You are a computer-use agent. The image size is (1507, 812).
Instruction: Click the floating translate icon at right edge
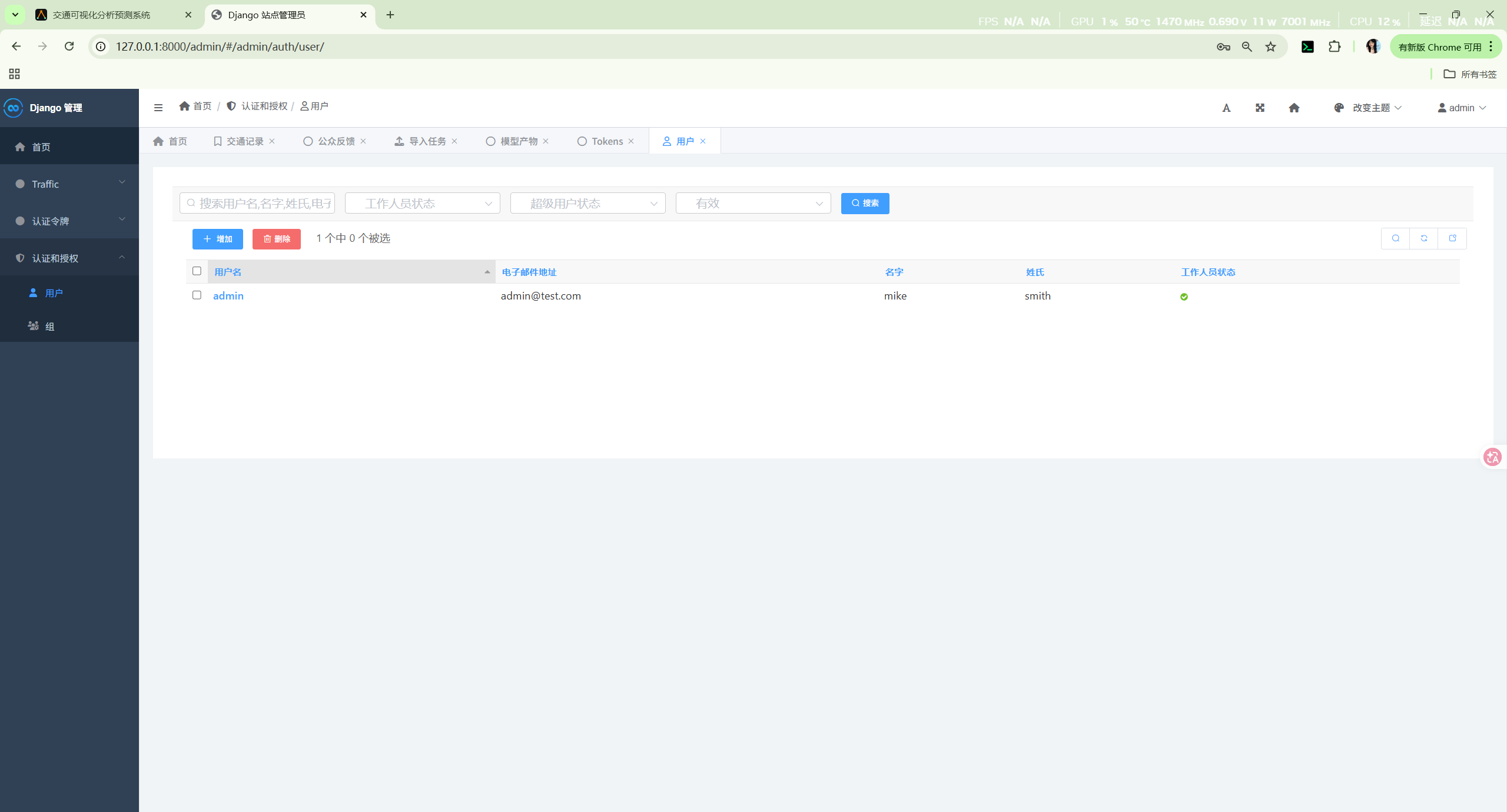pos(1493,457)
